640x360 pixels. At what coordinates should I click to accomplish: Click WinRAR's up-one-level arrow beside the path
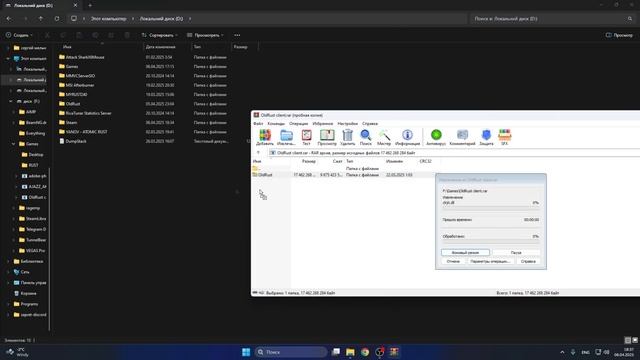point(258,153)
